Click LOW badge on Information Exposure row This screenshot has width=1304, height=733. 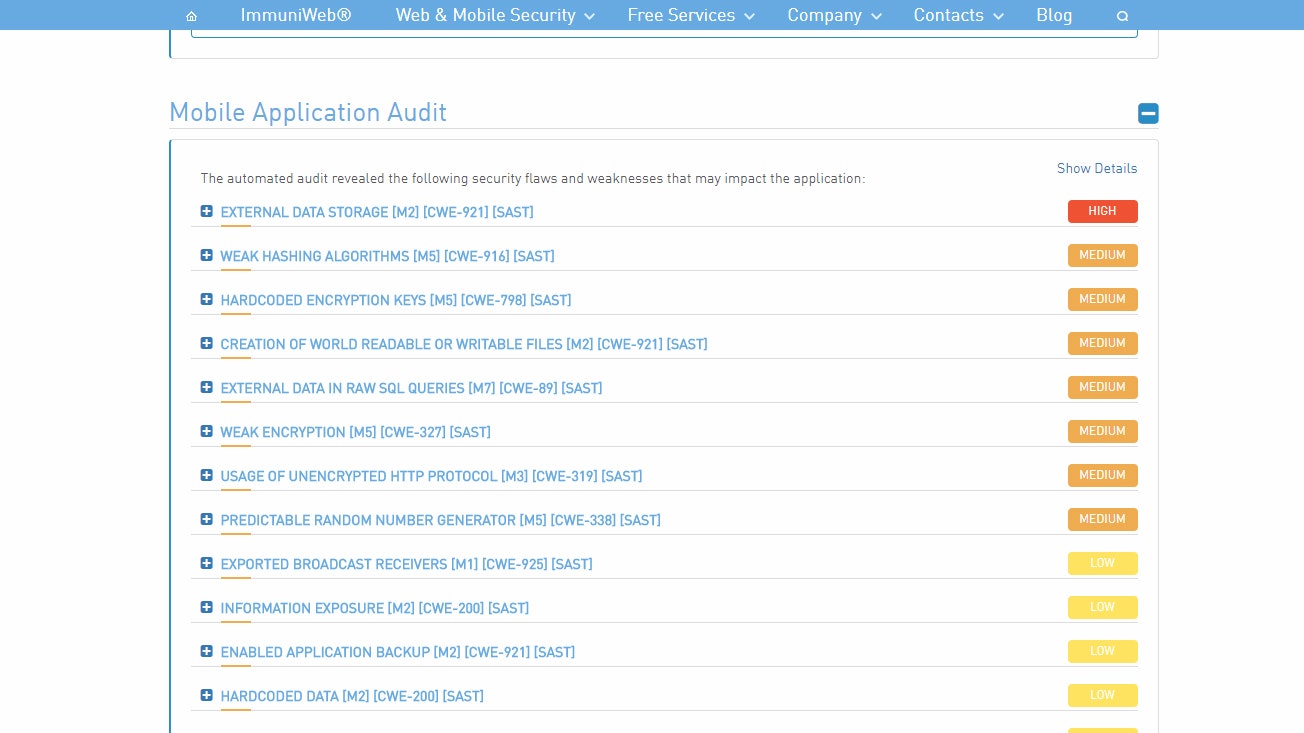point(1102,607)
